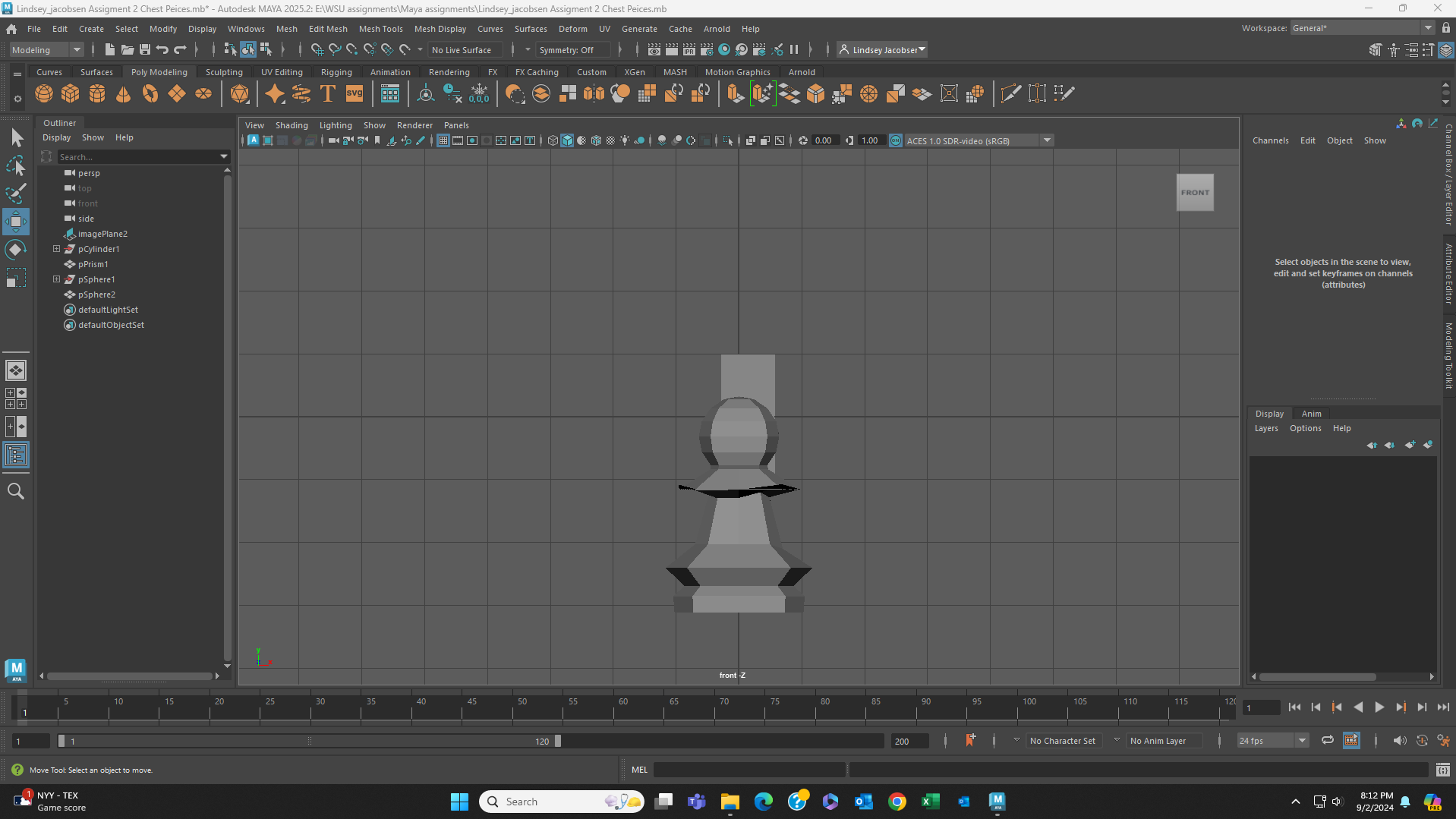The width and height of the screenshot is (1456, 819).
Task: Select the Rotate tool in the toolbox
Action: tap(15, 250)
